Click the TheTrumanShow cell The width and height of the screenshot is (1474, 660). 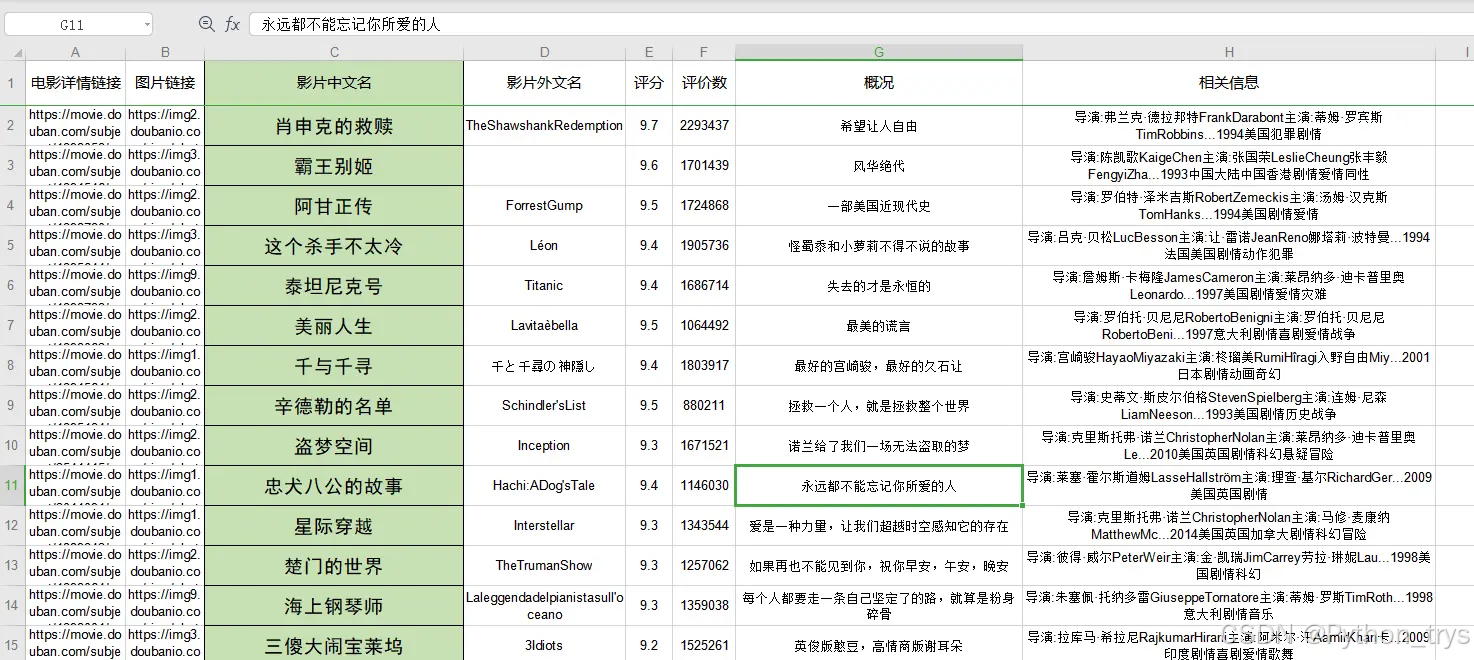coord(544,566)
